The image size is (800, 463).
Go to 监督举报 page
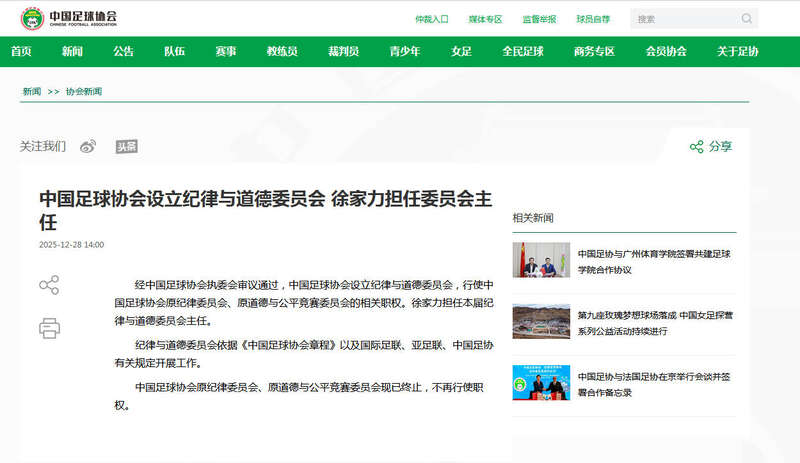(x=538, y=19)
